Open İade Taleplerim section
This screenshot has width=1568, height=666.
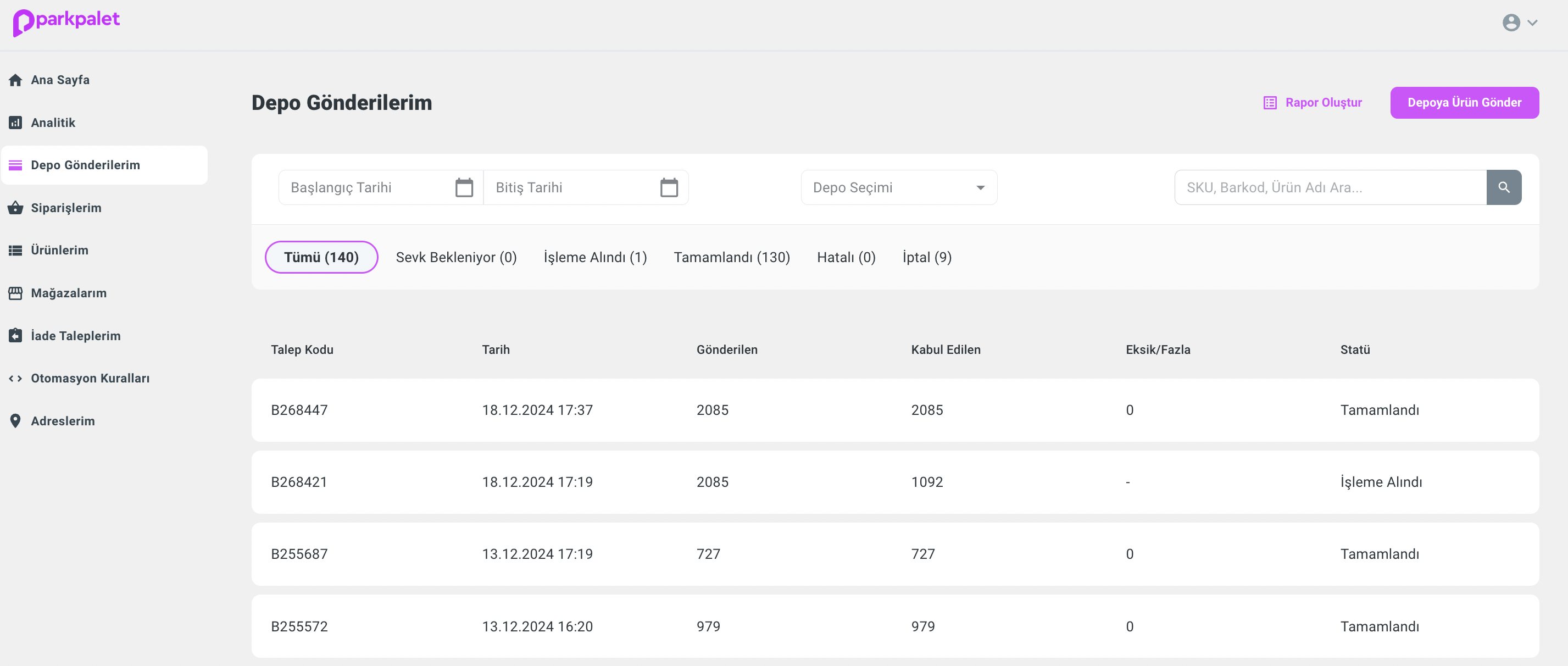coord(75,335)
